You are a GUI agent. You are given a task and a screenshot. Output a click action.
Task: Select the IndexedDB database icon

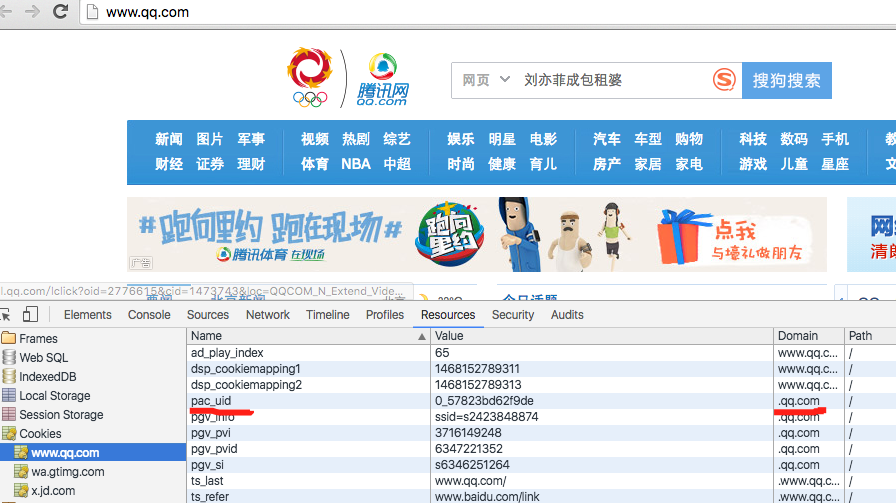click(x=9, y=376)
